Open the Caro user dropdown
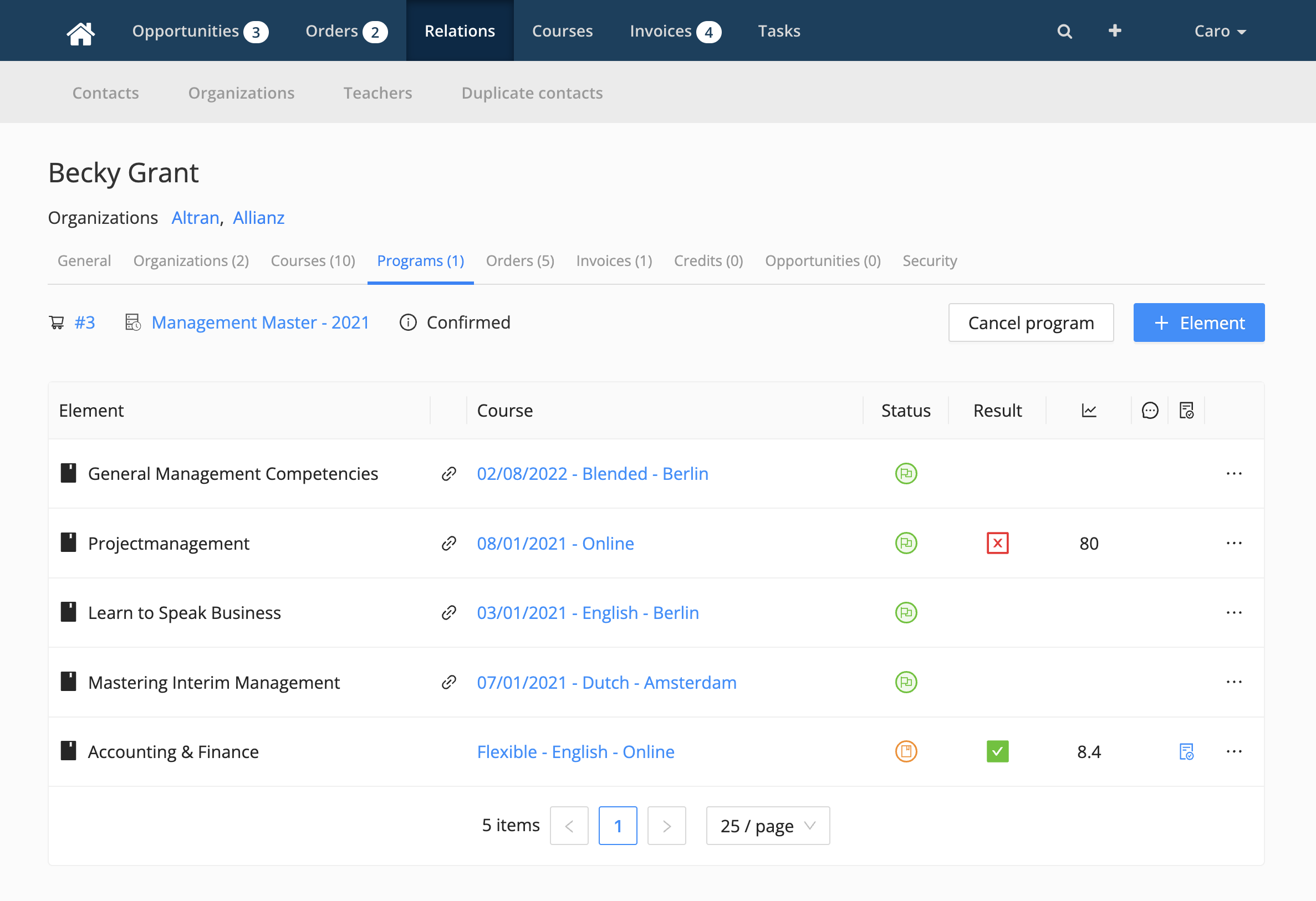1316x901 pixels. [1220, 31]
